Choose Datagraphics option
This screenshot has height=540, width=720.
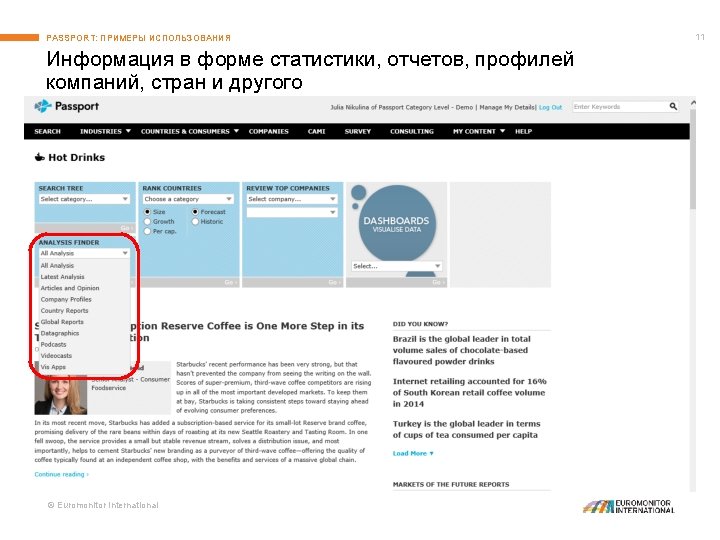60,333
